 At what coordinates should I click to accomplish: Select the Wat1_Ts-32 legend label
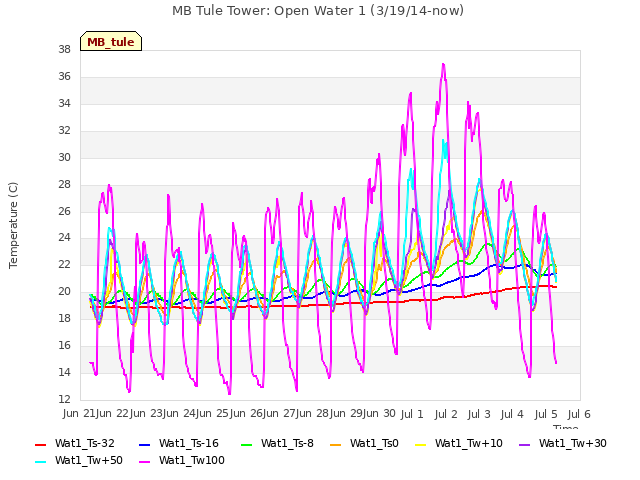pos(85,443)
